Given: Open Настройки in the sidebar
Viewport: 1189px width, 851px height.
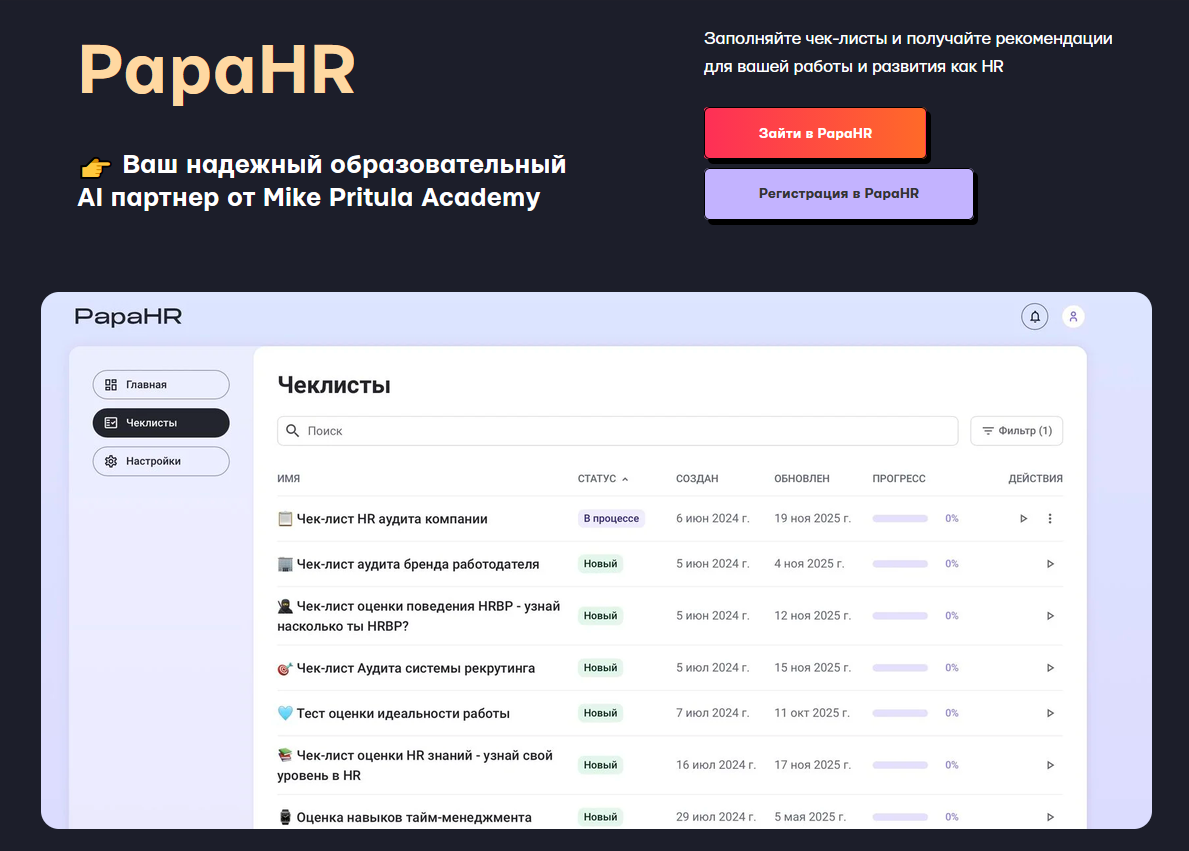Looking at the screenshot, I should 161,461.
